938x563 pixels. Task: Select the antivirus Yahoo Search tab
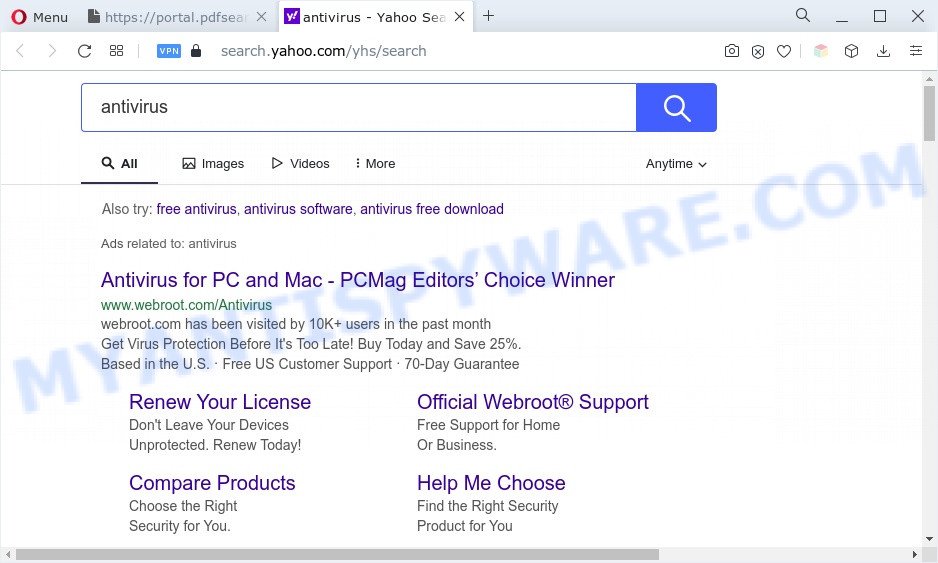click(365, 17)
